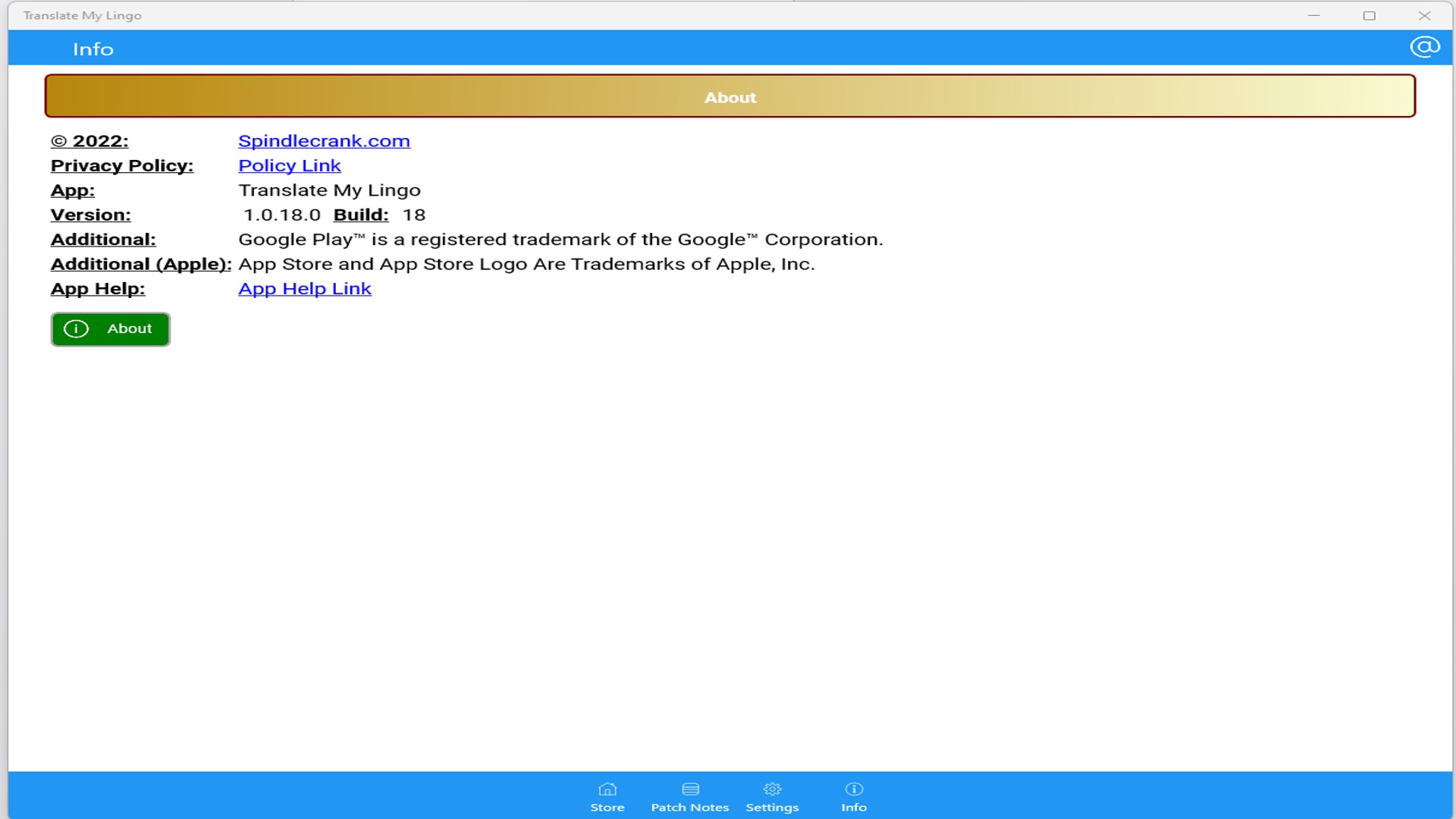Follow the App Help Link
The image size is (1456, 819).
click(x=304, y=289)
